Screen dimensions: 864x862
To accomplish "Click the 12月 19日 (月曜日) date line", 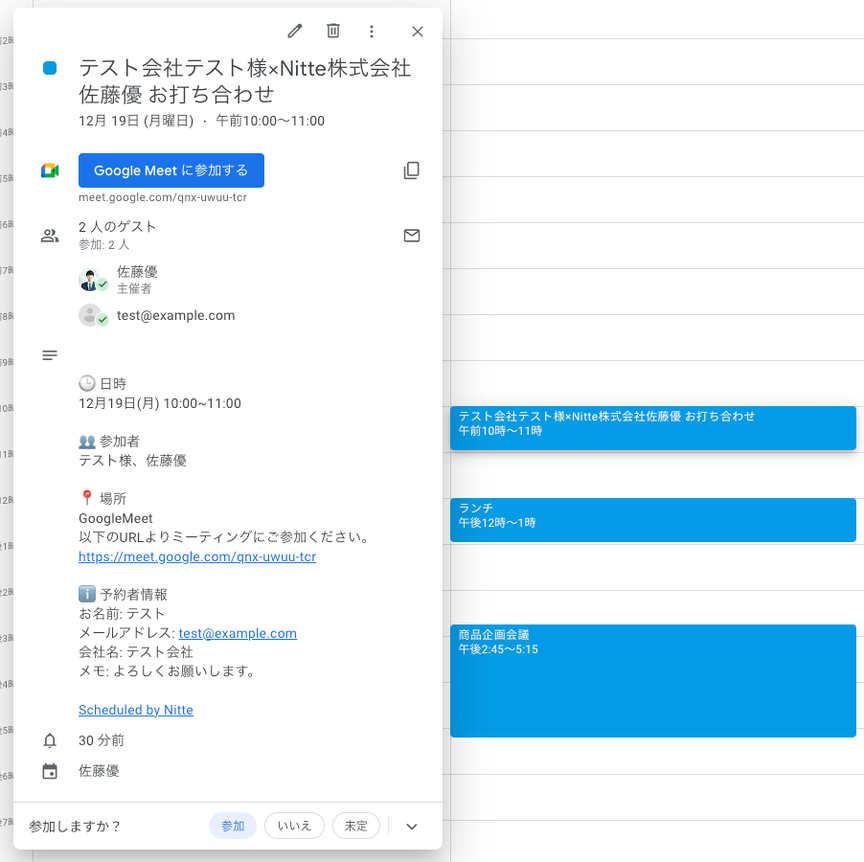I will (x=201, y=121).
